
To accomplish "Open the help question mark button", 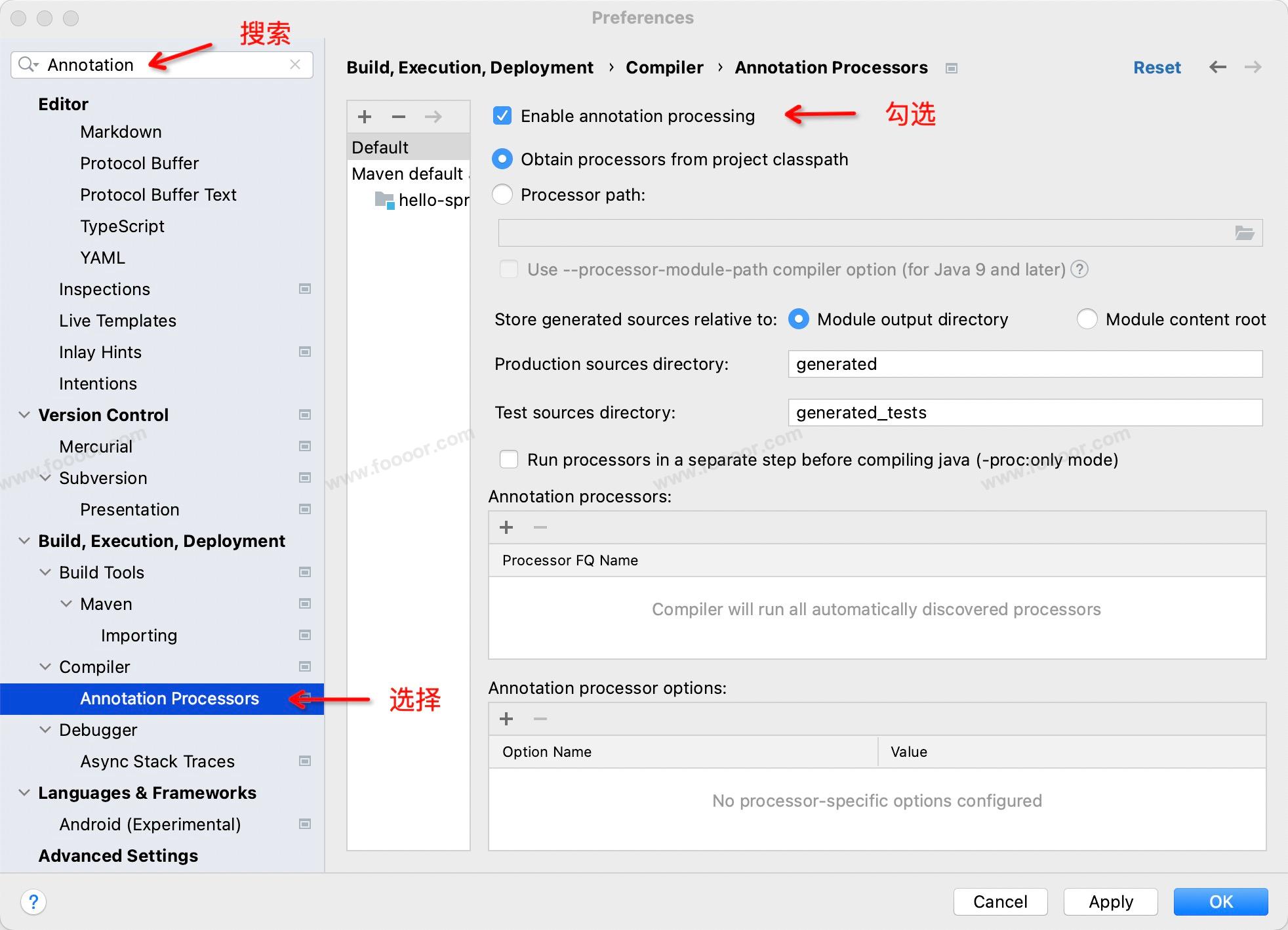I will 33,902.
